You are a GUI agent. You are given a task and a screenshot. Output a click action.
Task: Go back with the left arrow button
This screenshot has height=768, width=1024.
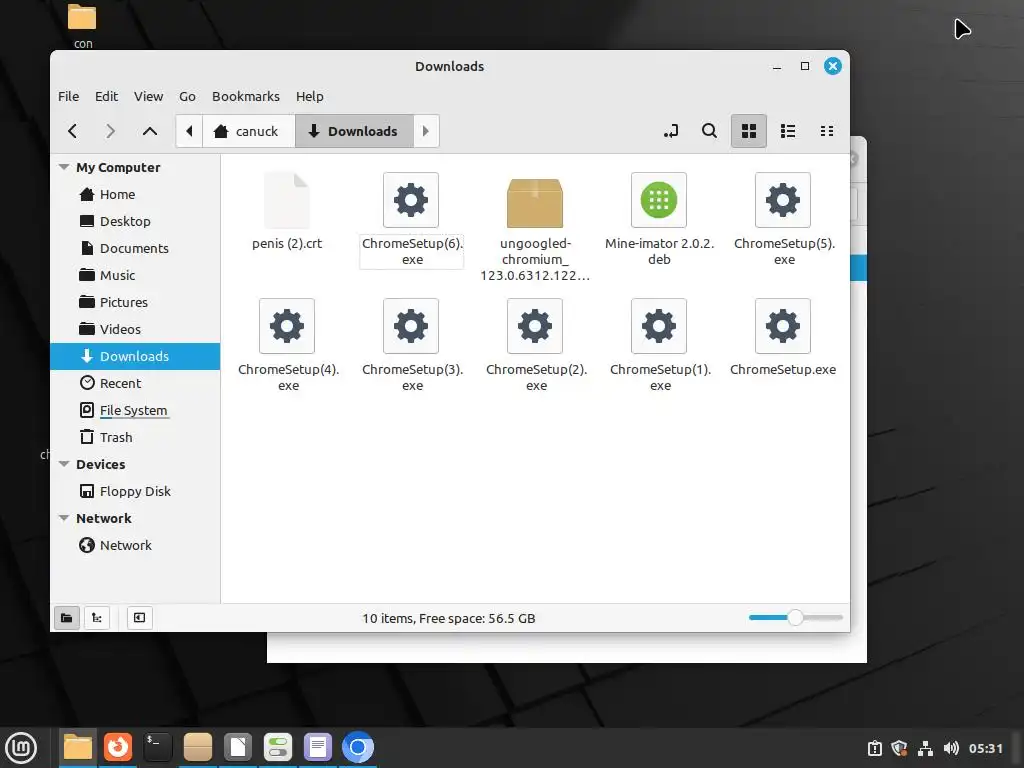coord(72,131)
